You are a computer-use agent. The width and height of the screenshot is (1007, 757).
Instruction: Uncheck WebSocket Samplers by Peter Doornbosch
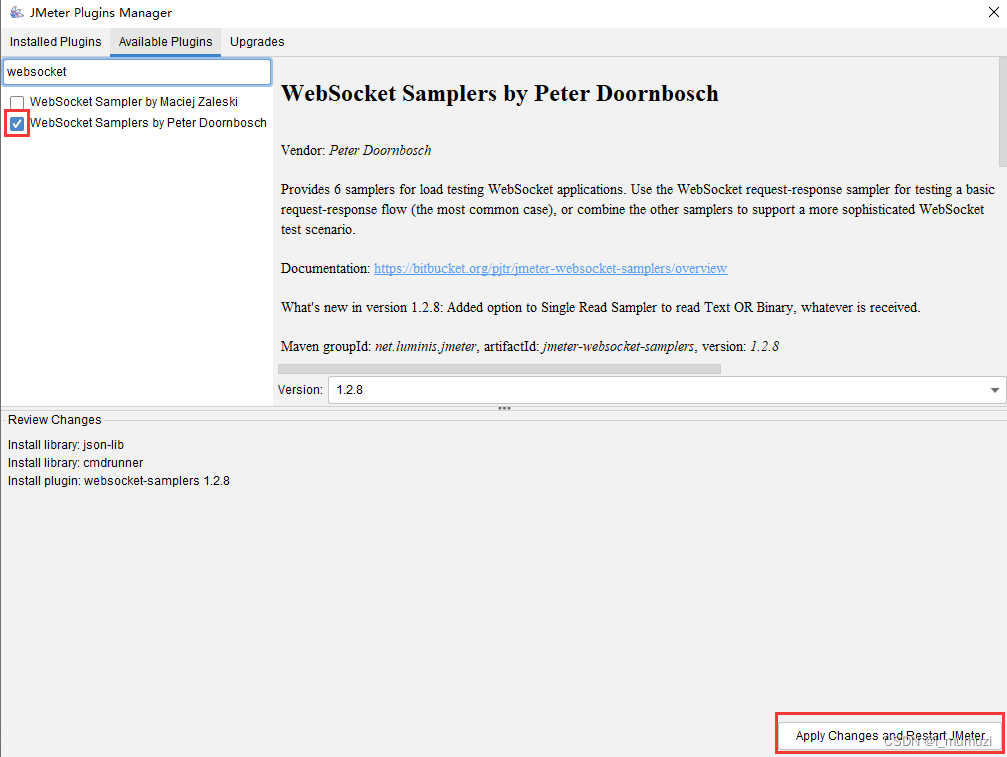(x=17, y=123)
